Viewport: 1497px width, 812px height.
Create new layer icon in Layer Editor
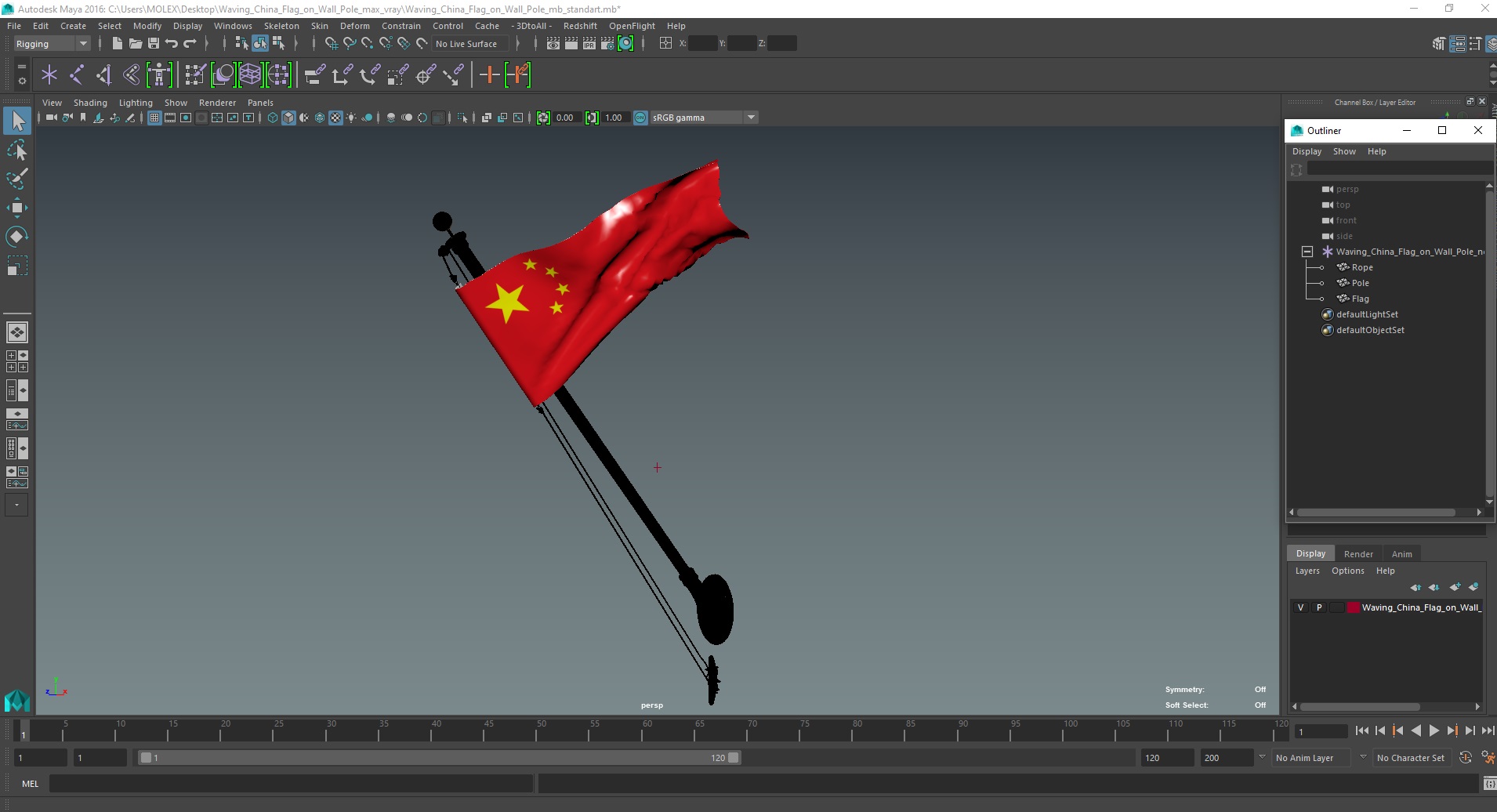tap(1455, 587)
